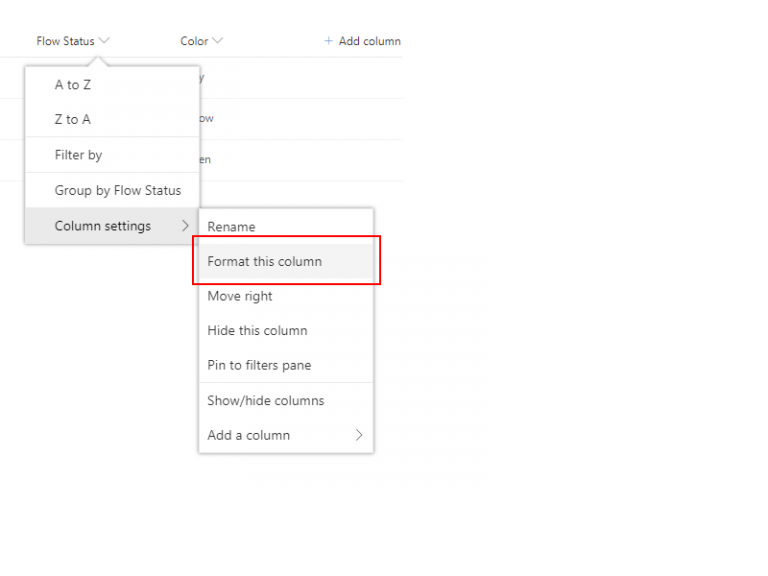Open the Add a column submenu

coord(249,435)
